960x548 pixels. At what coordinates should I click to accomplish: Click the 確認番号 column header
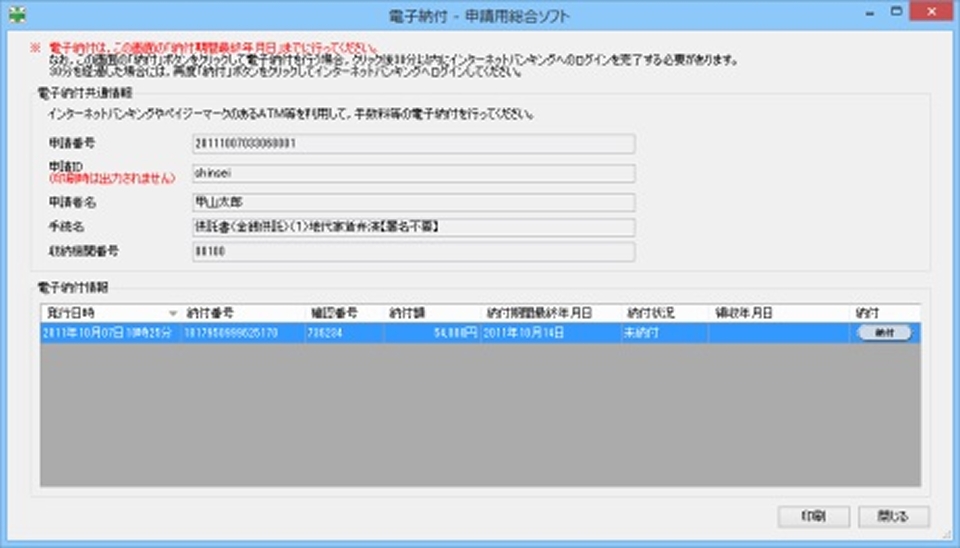(344, 313)
